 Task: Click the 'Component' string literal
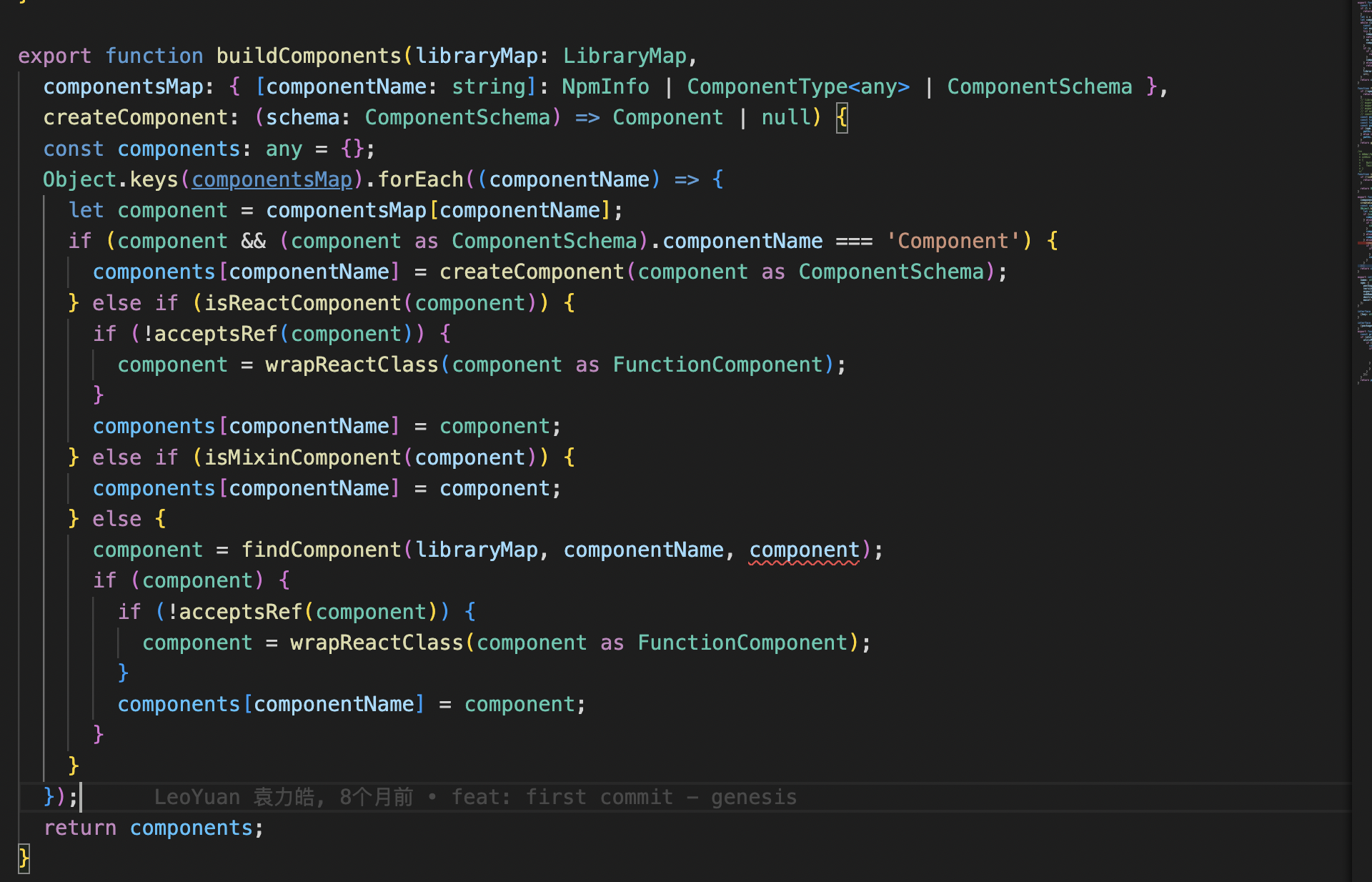(x=953, y=241)
